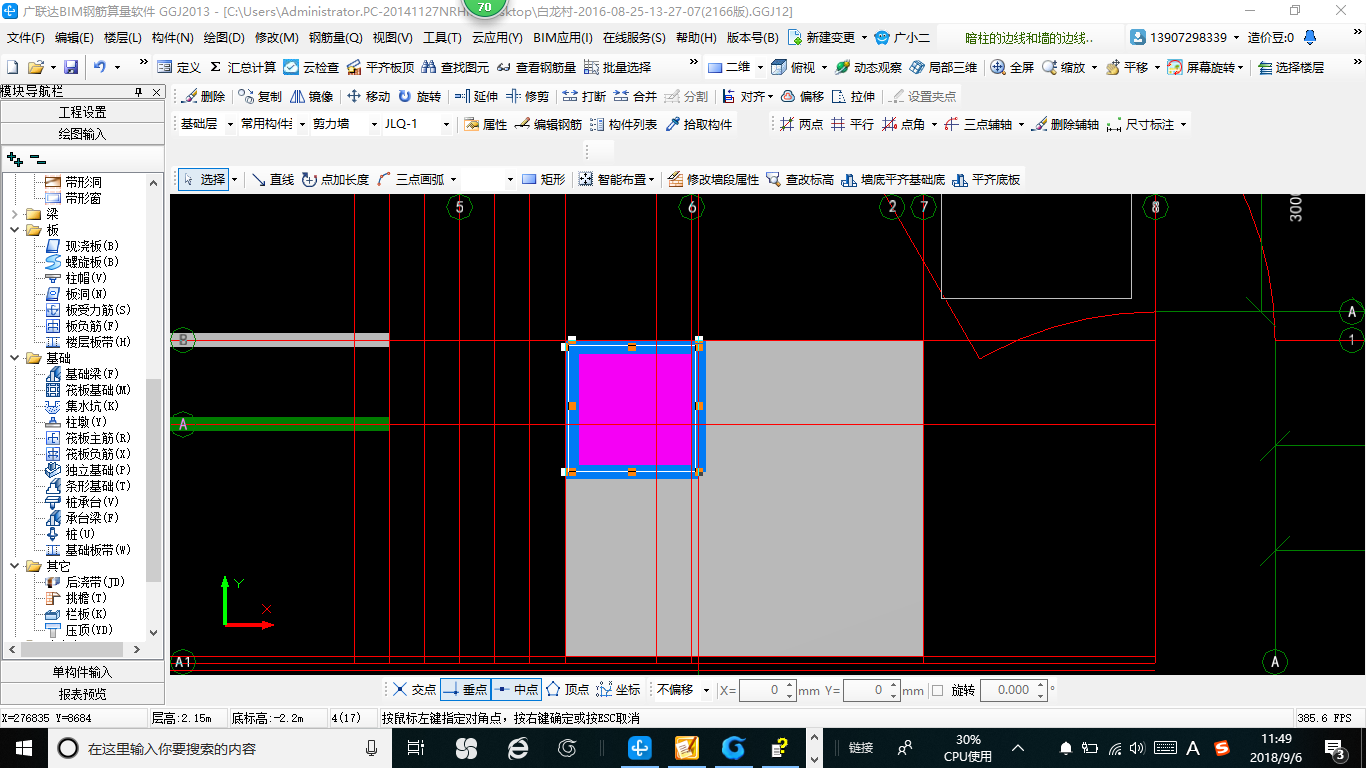The image size is (1366, 768).
Task: Expand the 梁 beam tree folder
Action: click(x=14, y=214)
